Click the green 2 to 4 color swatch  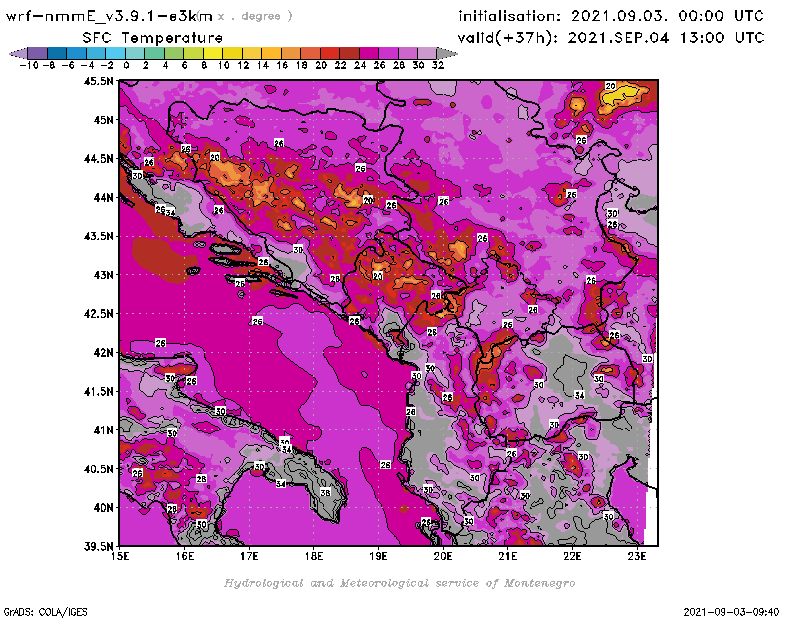154,53
